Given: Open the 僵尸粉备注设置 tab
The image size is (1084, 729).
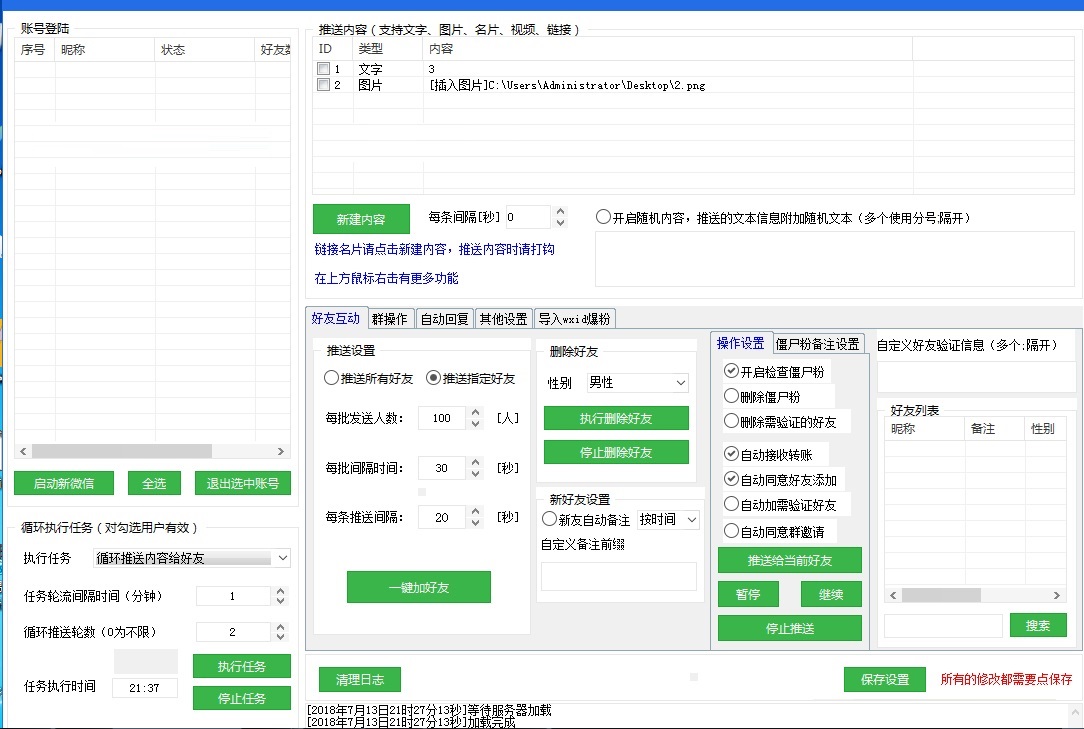Looking at the screenshot, I should (x=817, y=344).
